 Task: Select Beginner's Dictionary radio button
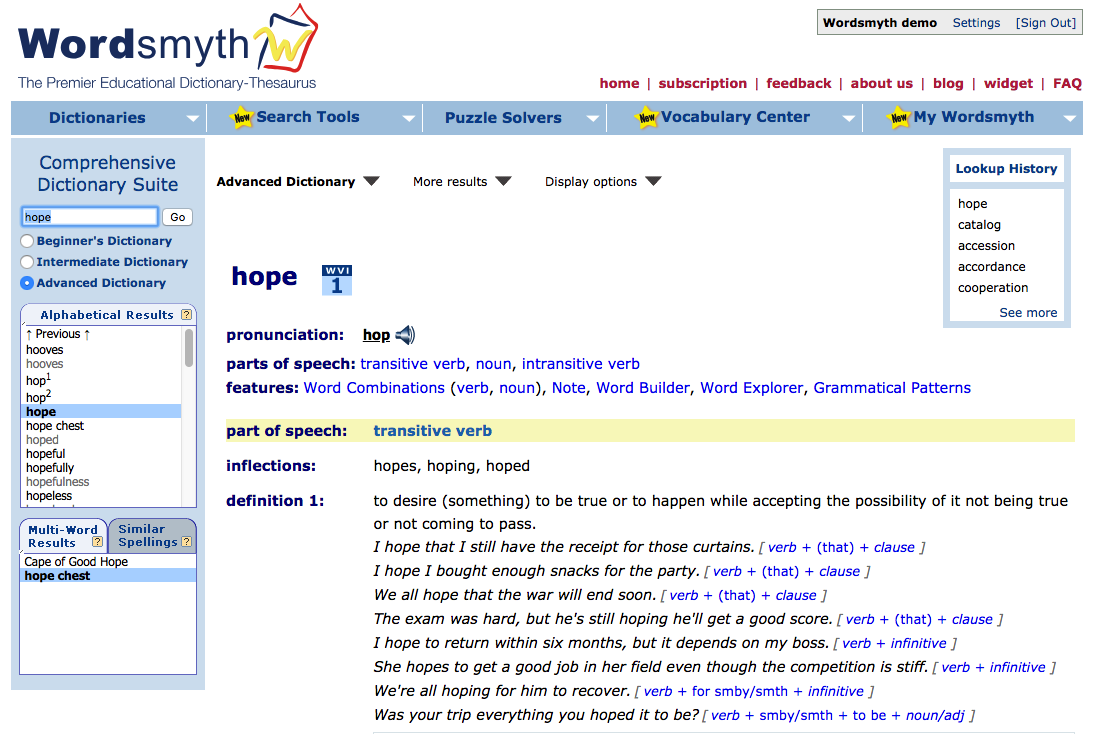point(27,241)
